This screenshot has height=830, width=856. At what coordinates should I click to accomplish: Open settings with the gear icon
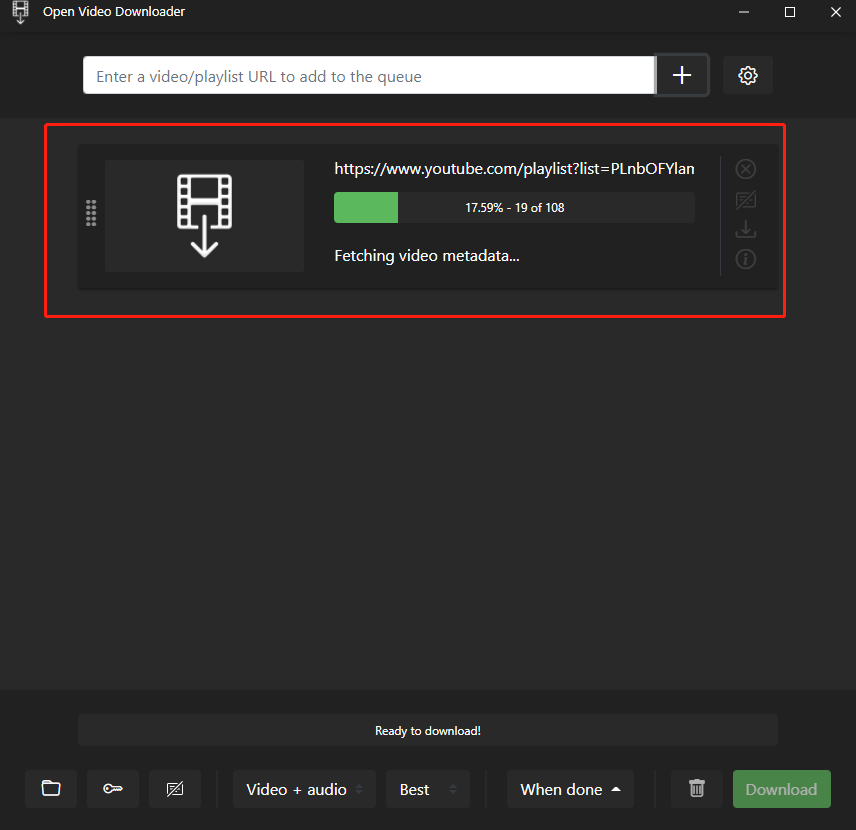click(x=747, y=75)
